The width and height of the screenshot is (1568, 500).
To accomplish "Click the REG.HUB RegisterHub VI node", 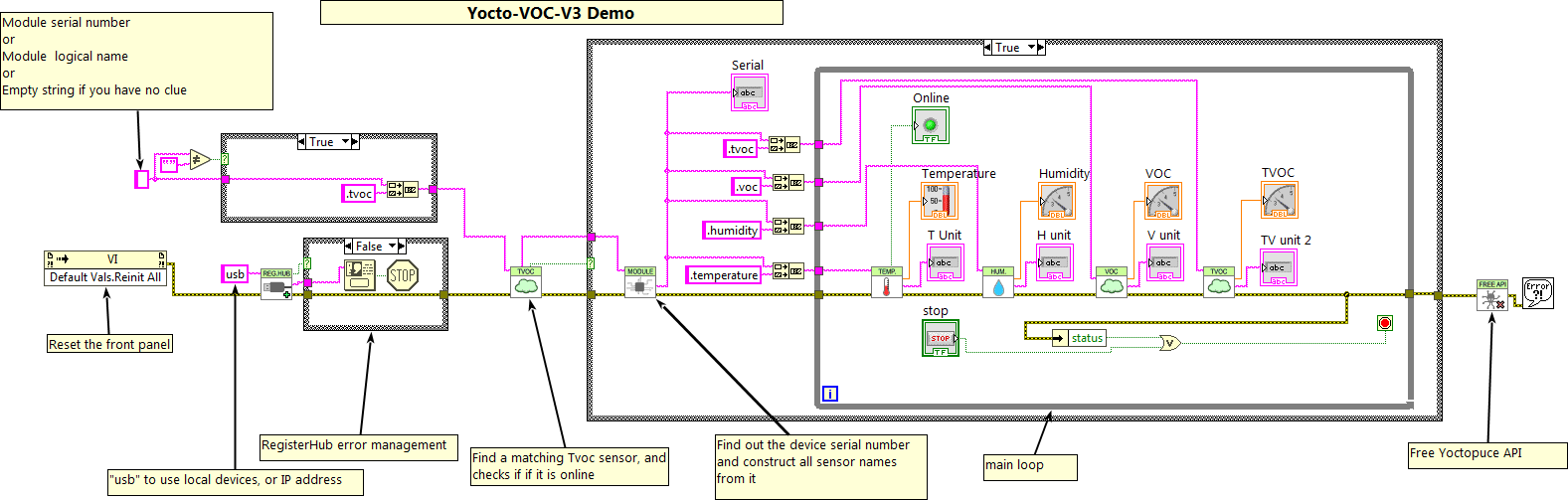I will (276, 283).
